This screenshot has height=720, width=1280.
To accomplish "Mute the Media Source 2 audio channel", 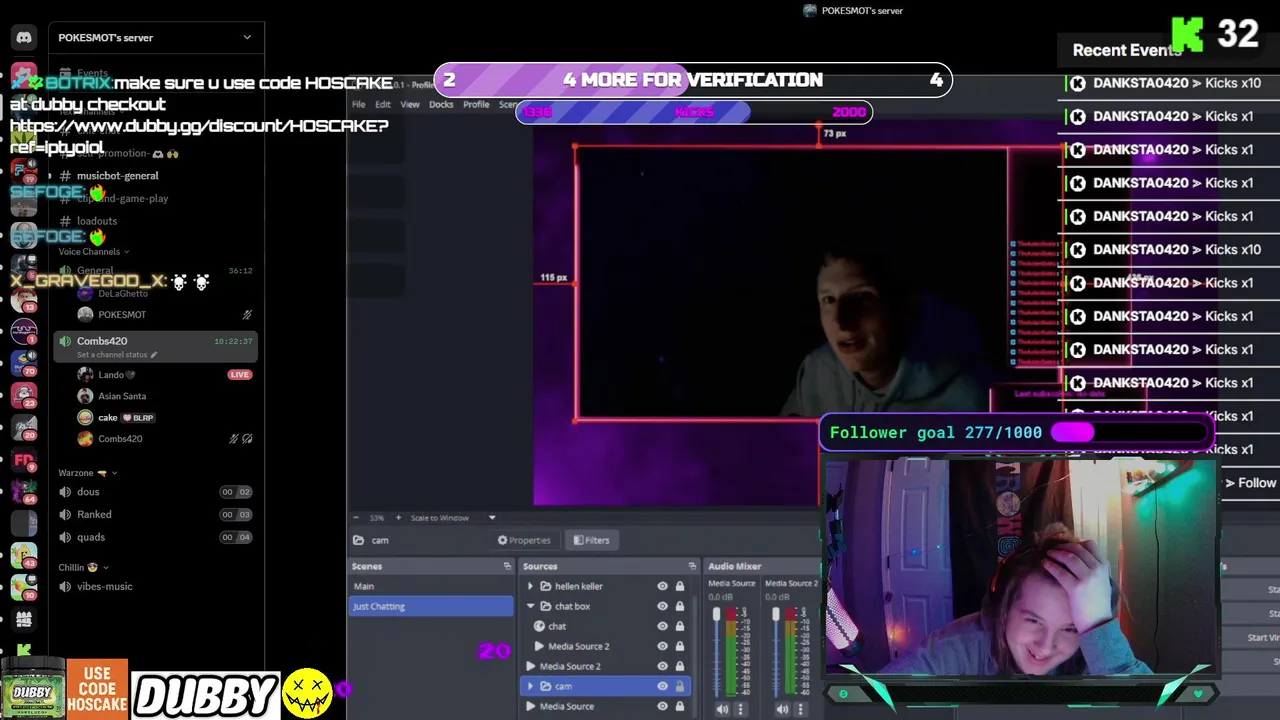I will (782, 709).
